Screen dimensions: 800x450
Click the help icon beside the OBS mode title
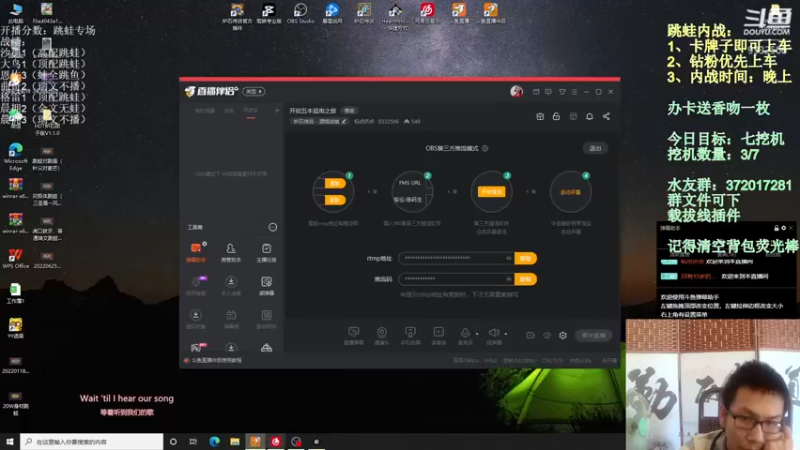tap(485, 148)
